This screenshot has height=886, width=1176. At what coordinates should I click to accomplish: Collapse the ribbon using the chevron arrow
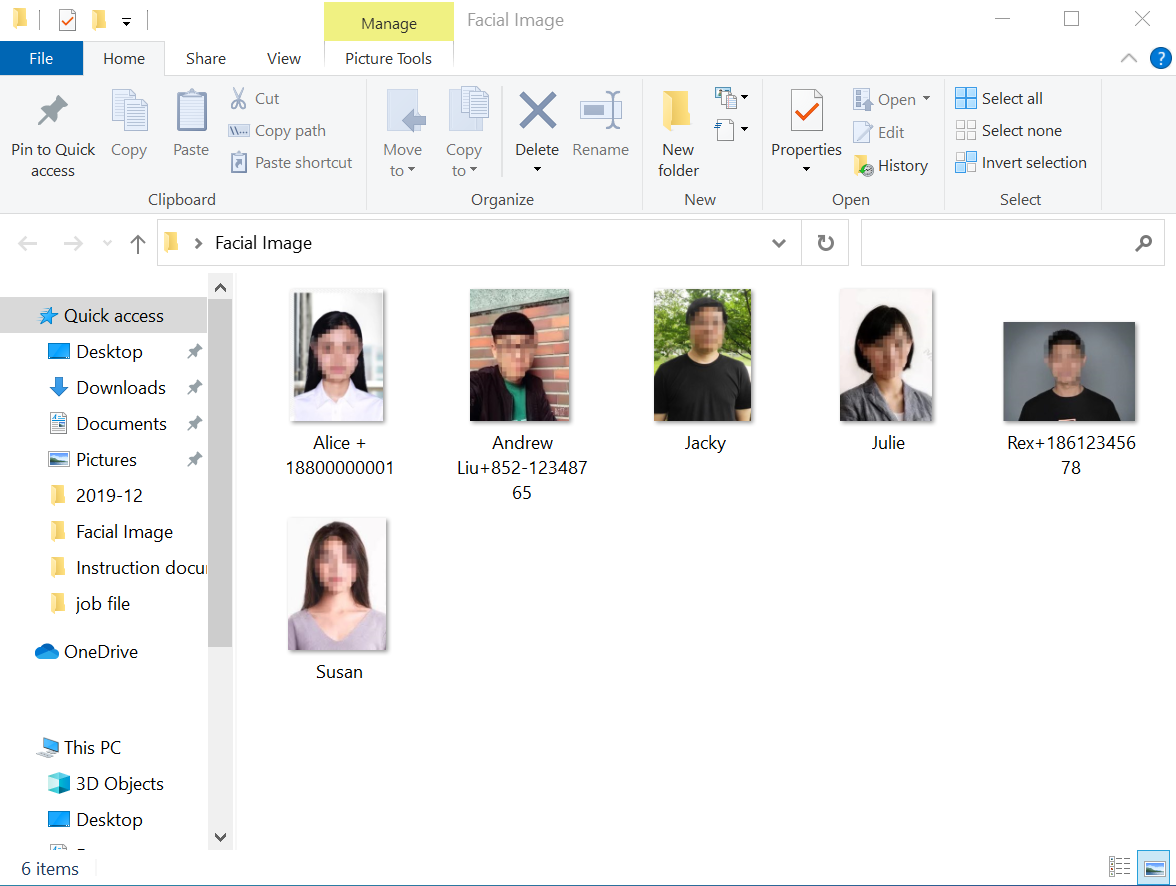pos(1129,59)
